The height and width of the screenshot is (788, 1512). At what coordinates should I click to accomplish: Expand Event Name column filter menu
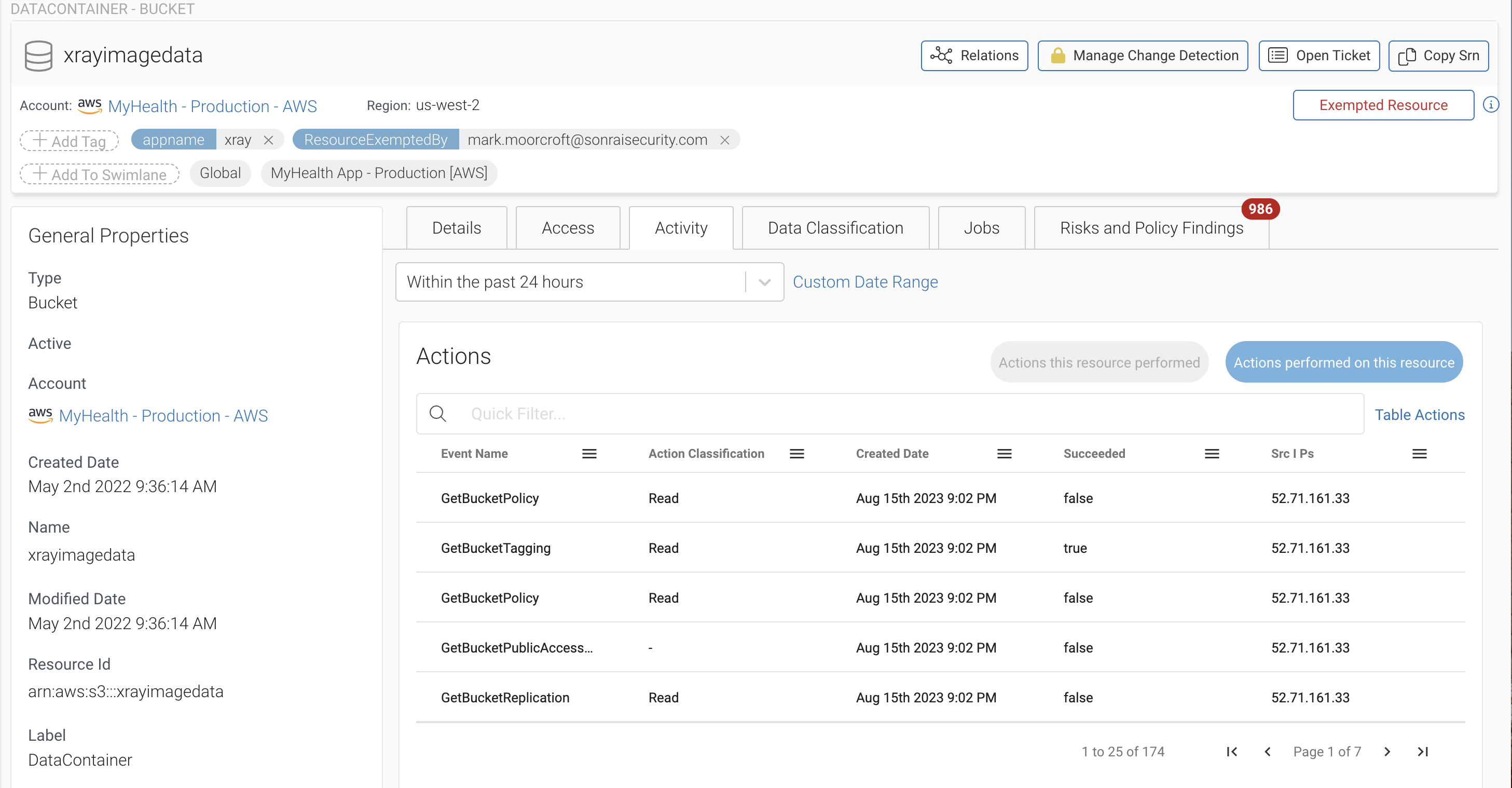pyautogui.click(x=590, y=453)
